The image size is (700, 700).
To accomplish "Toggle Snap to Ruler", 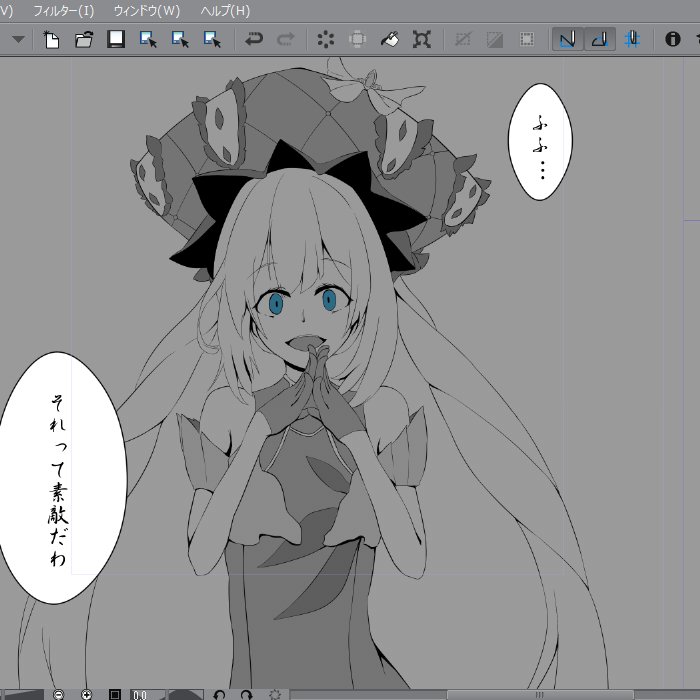I will click(568, 39).
